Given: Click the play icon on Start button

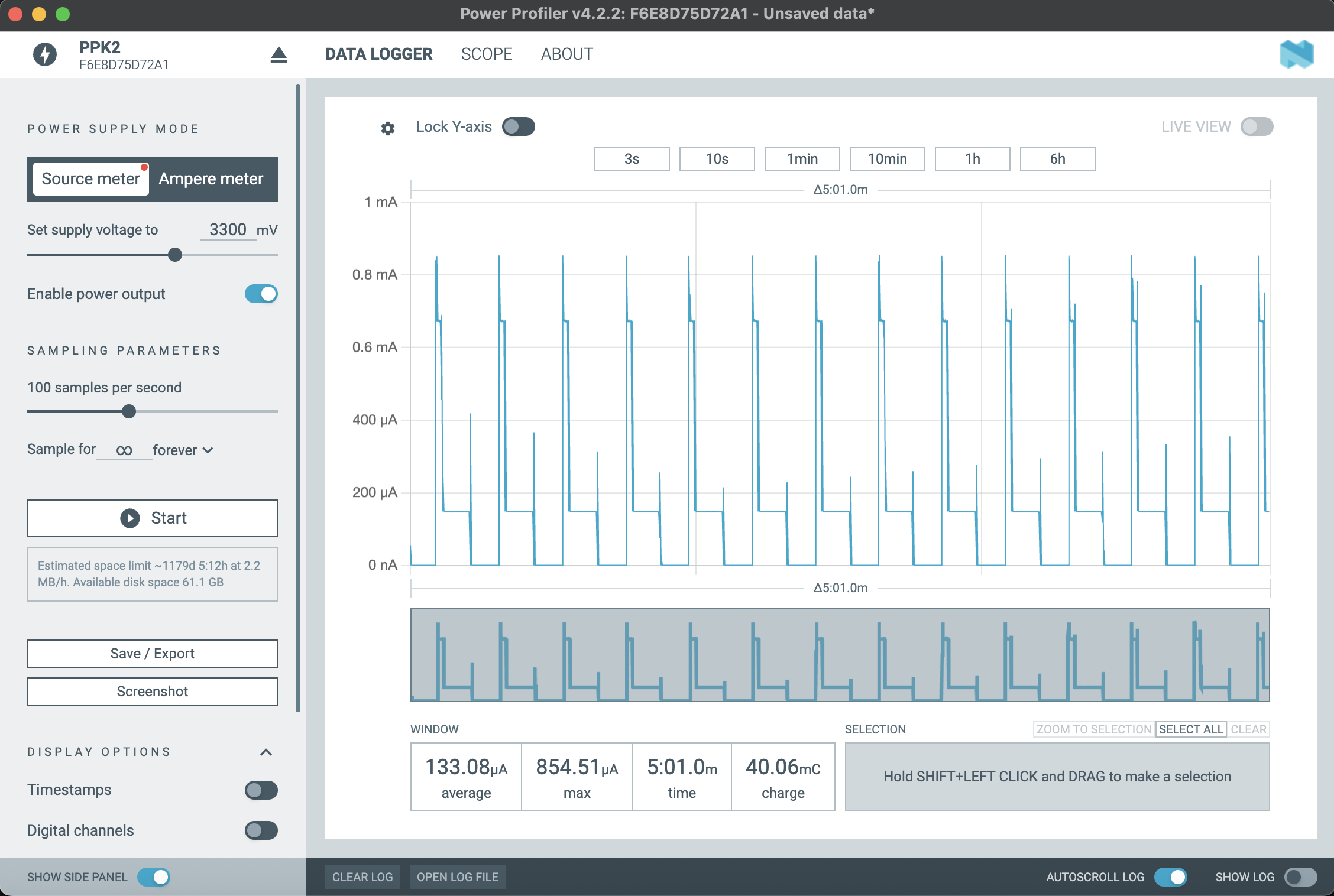Looking at the screenshot, I should tap(130, 518).
